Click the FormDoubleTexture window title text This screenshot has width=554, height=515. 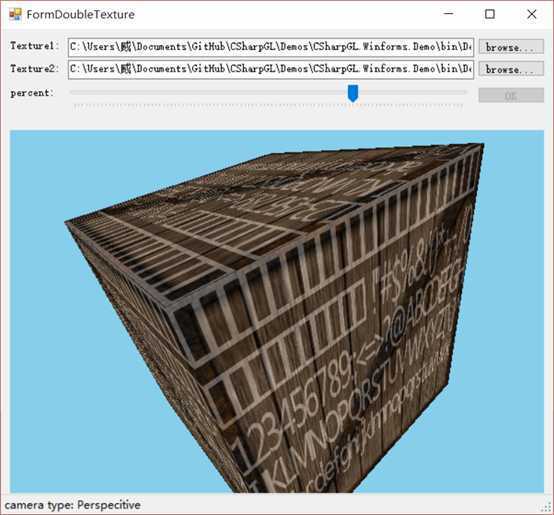click(x=81, y=14)
